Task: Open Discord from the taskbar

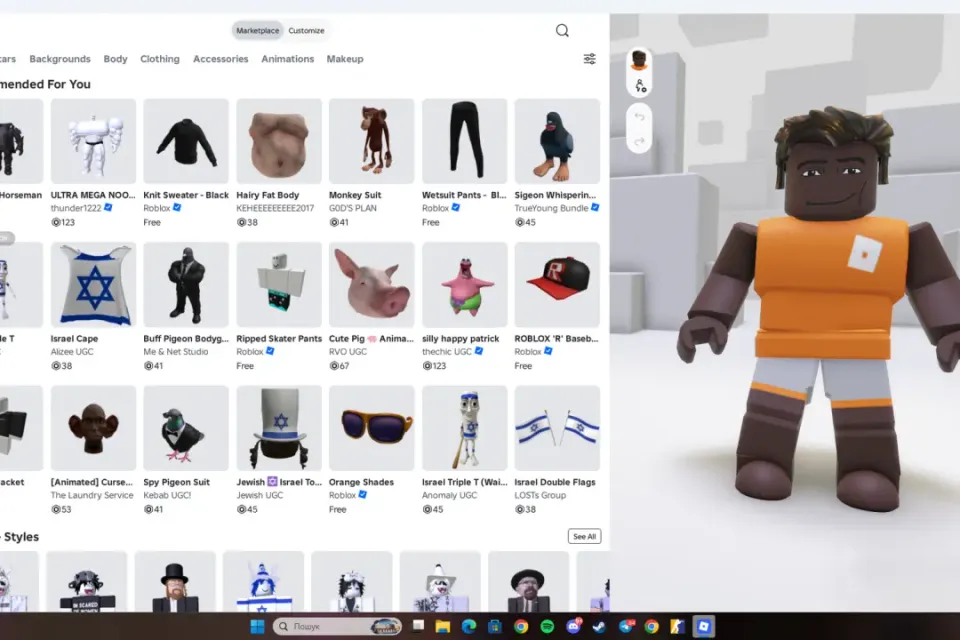Action: (574, 627)
